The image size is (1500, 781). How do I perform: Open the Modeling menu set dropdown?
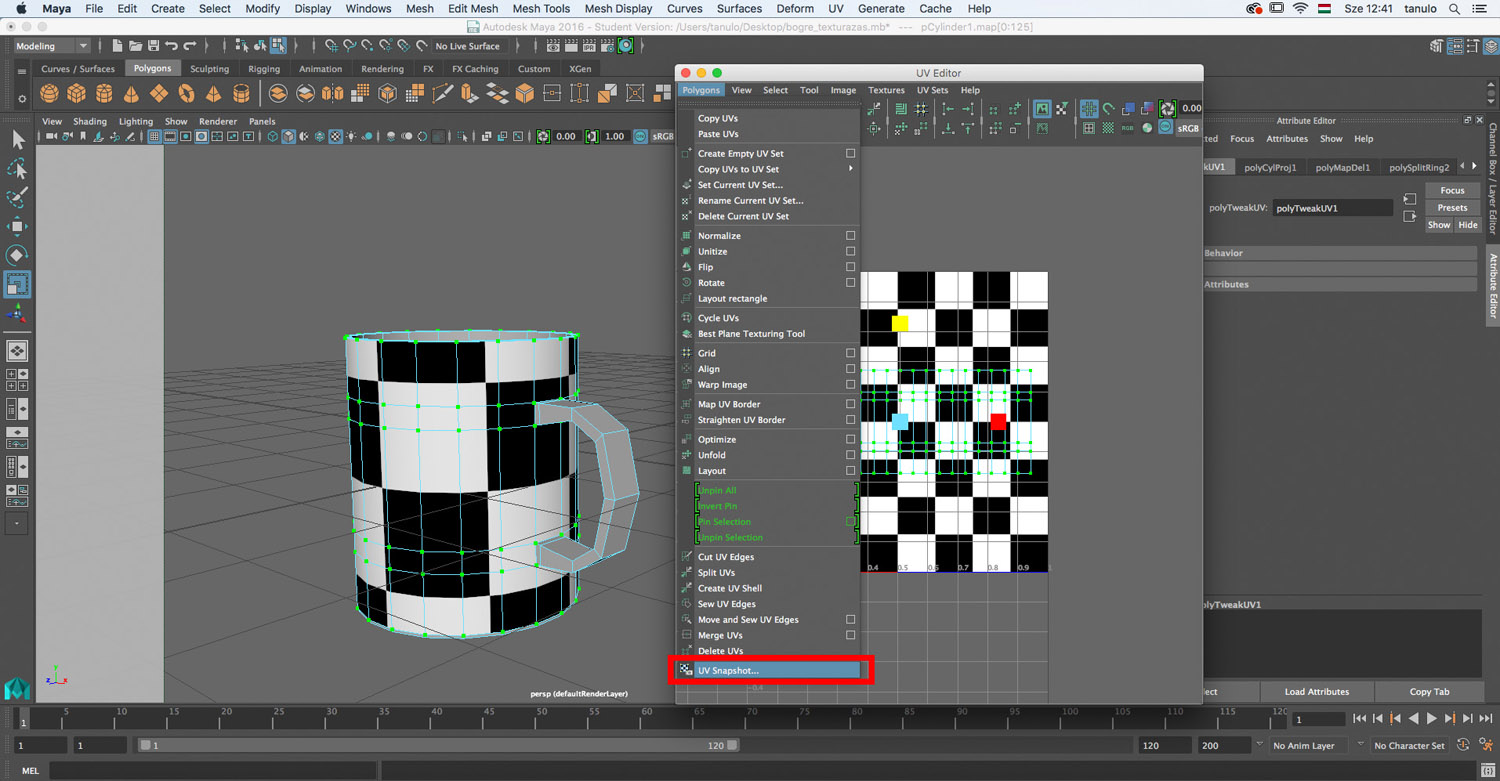(51, 46)
